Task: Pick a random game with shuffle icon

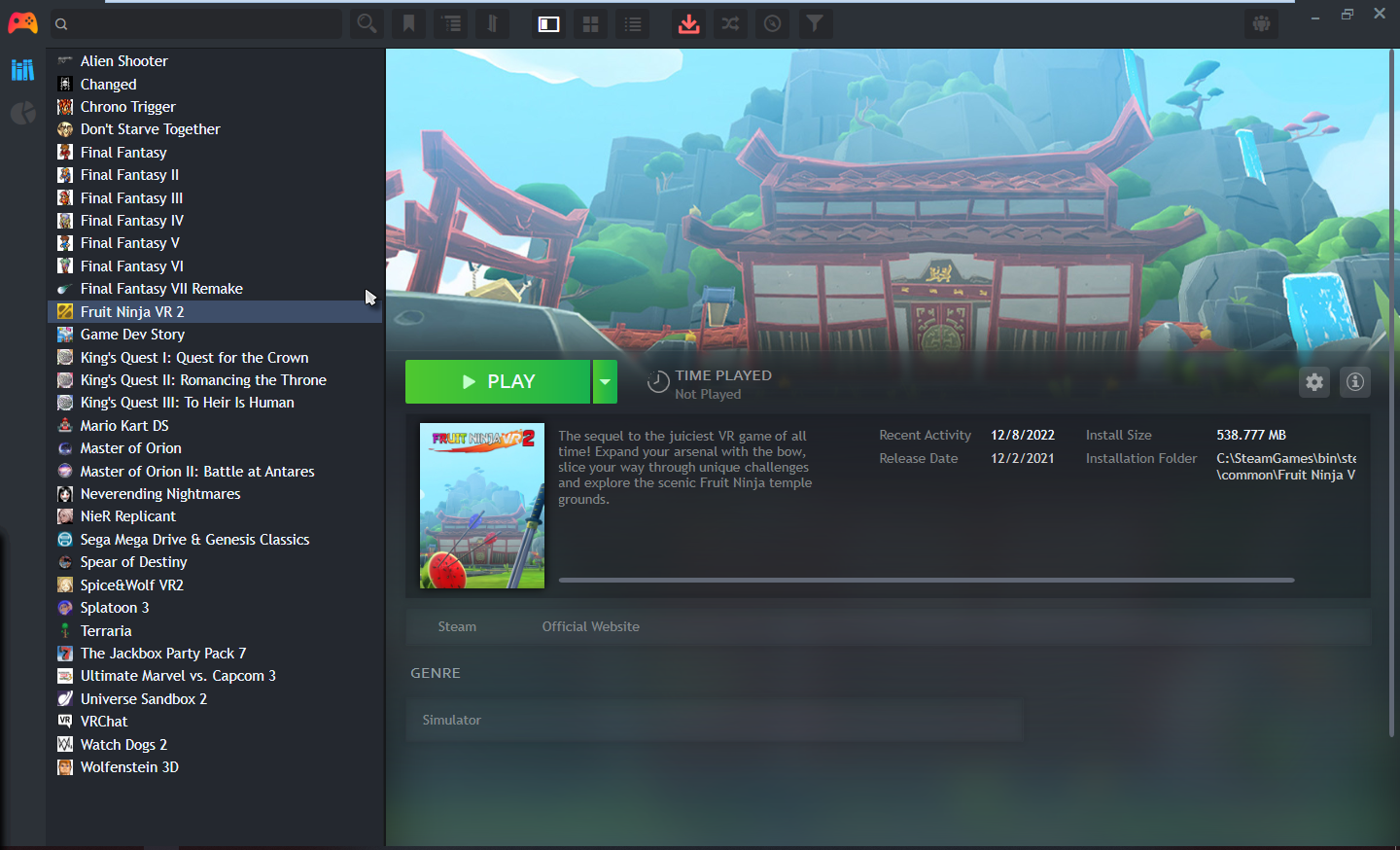Action: point(730,23)
